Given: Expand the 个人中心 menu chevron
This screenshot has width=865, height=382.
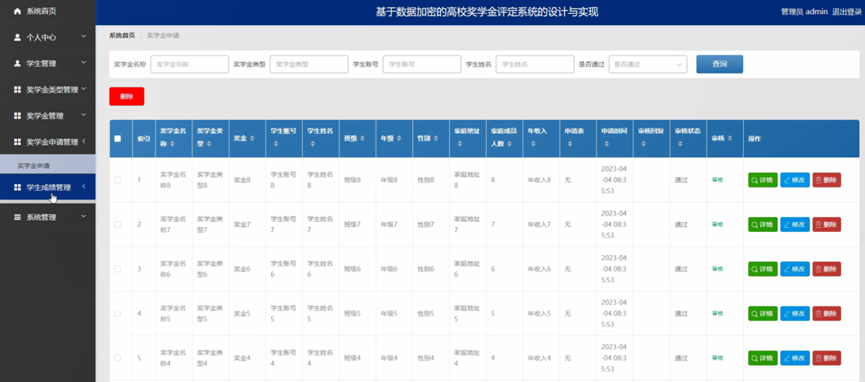Looking at the screenshot, I should coord(83,37).
